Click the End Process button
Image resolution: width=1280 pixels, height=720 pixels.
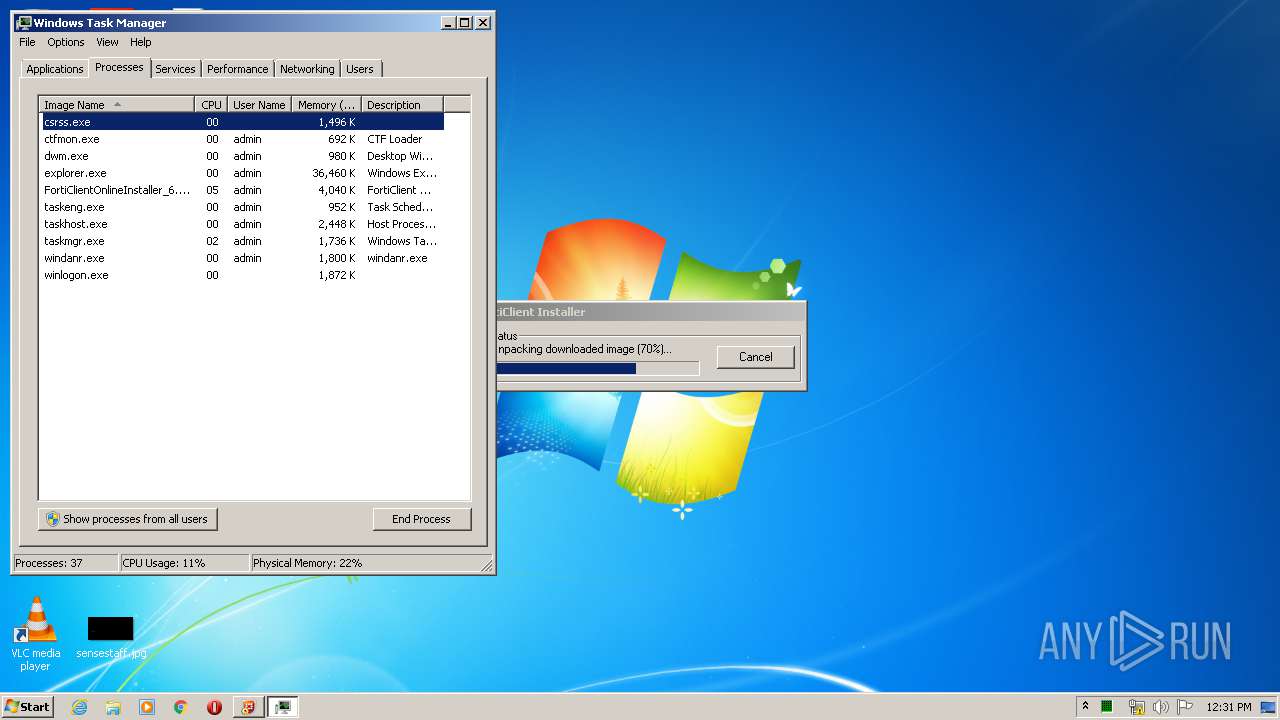[421, 519]
